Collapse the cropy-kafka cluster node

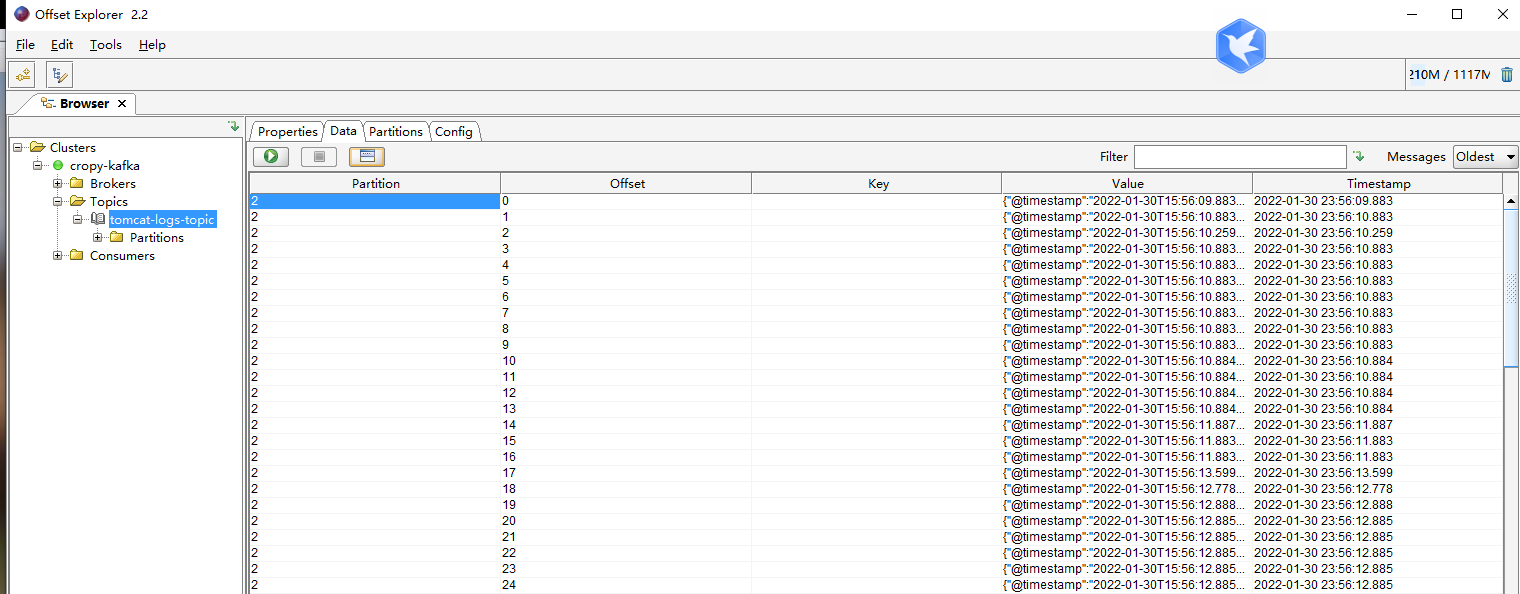tap(38, 166)
